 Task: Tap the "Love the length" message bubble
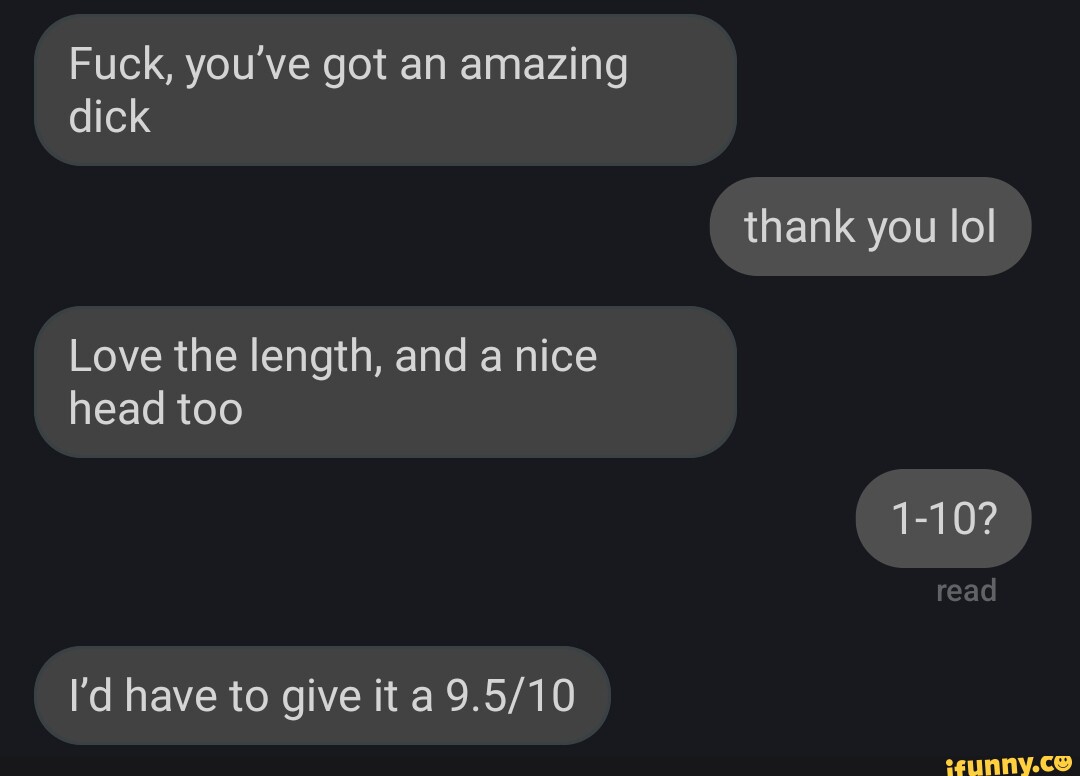385,382
